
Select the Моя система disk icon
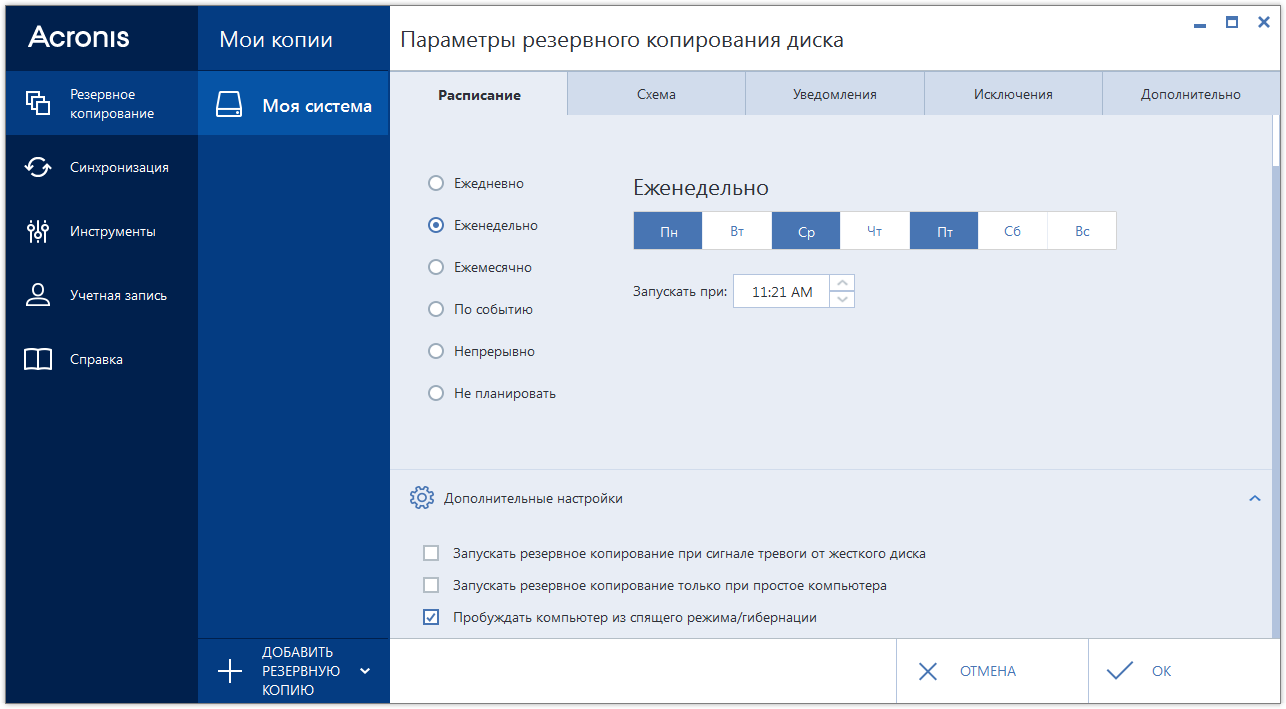point(230,106)
